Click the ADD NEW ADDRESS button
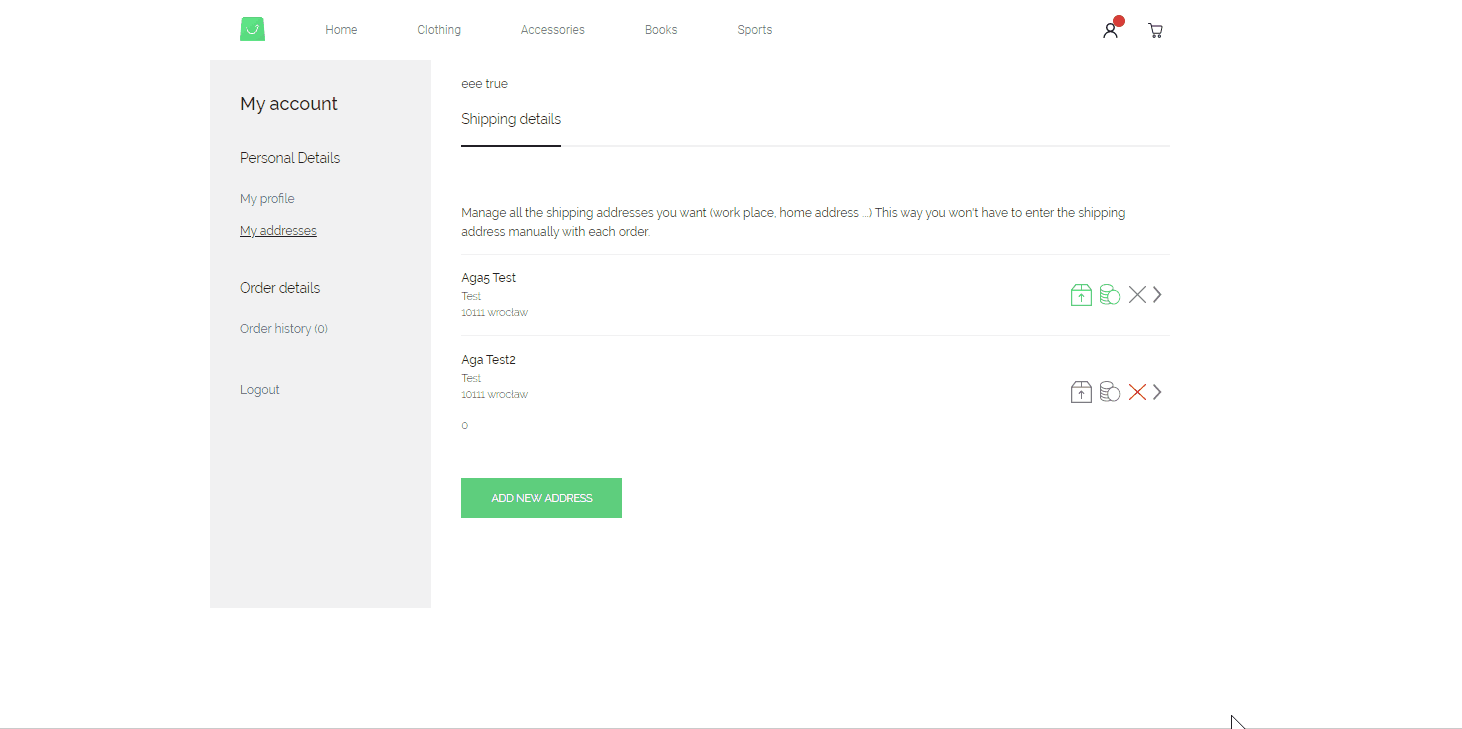The width and height of the screenshot is (1462, 729). tap(541, 497)
